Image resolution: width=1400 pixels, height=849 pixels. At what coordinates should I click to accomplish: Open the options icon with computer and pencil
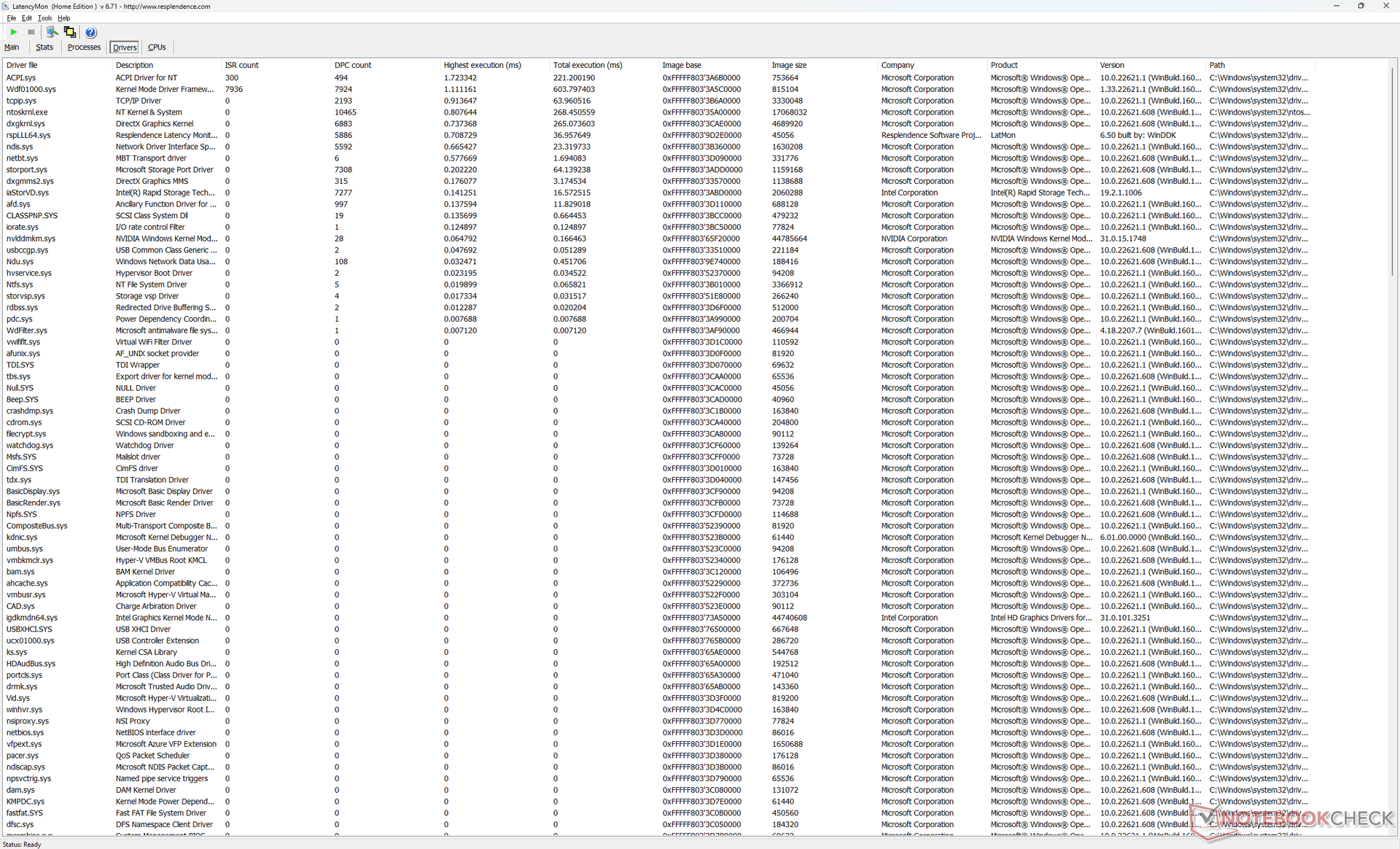point(52,32)
